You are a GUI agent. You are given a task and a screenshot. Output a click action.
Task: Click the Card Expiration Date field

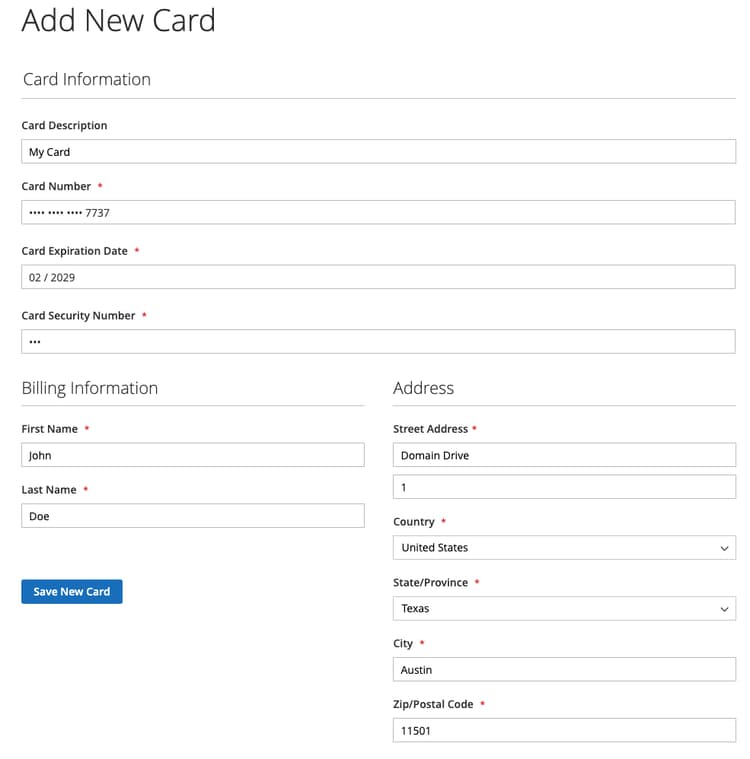(x=378, y=277)
